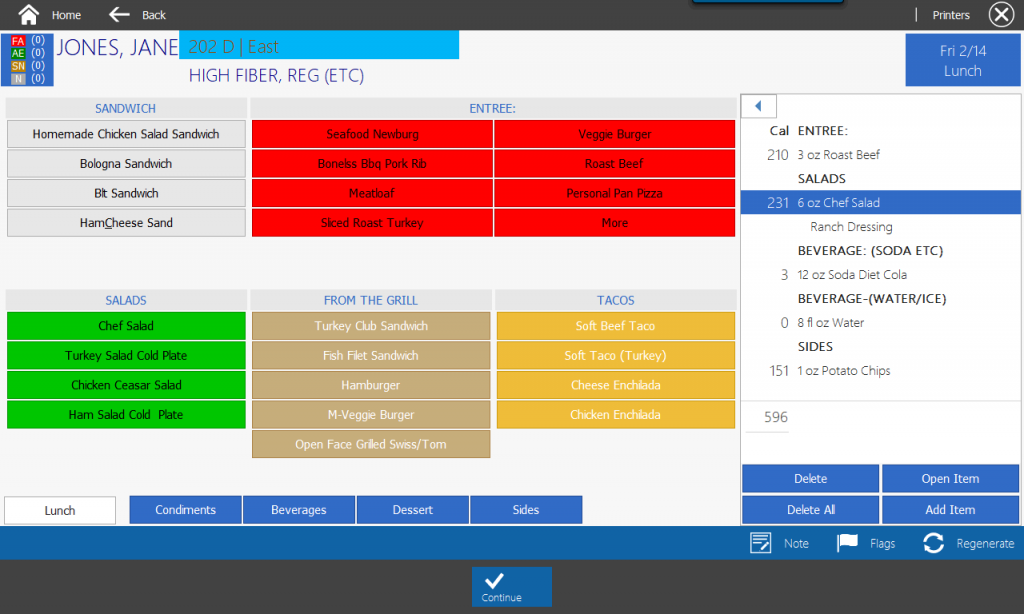1024x614 pixels.
Task: Select Chef Salad from the Salads section
Action: [x=126, y=326]
